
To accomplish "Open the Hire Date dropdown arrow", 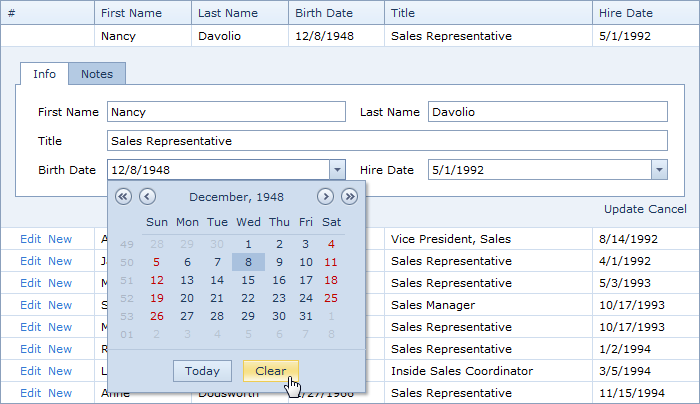I will 659,170.
